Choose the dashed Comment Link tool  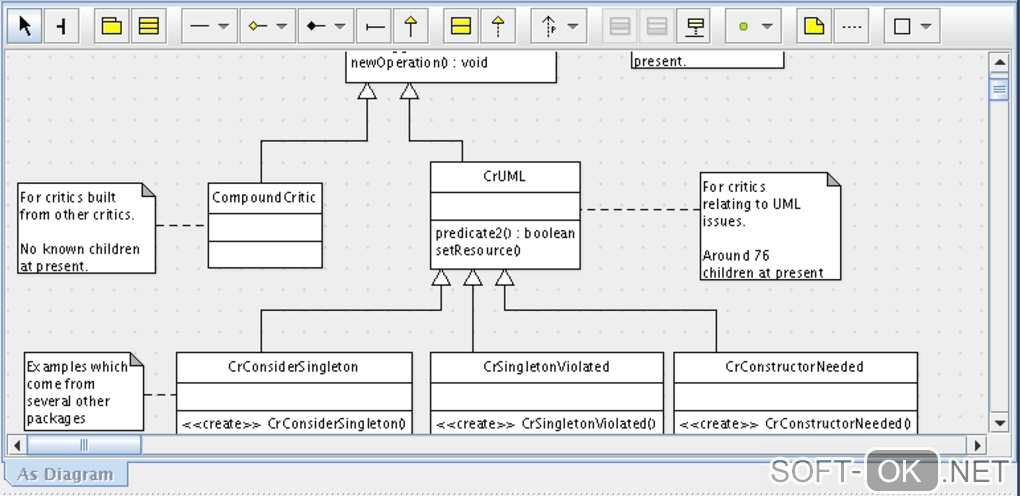[x=851, y=27]
